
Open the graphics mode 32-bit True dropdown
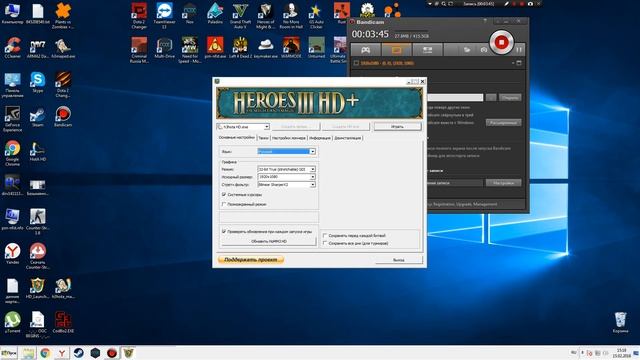[313, 169]
